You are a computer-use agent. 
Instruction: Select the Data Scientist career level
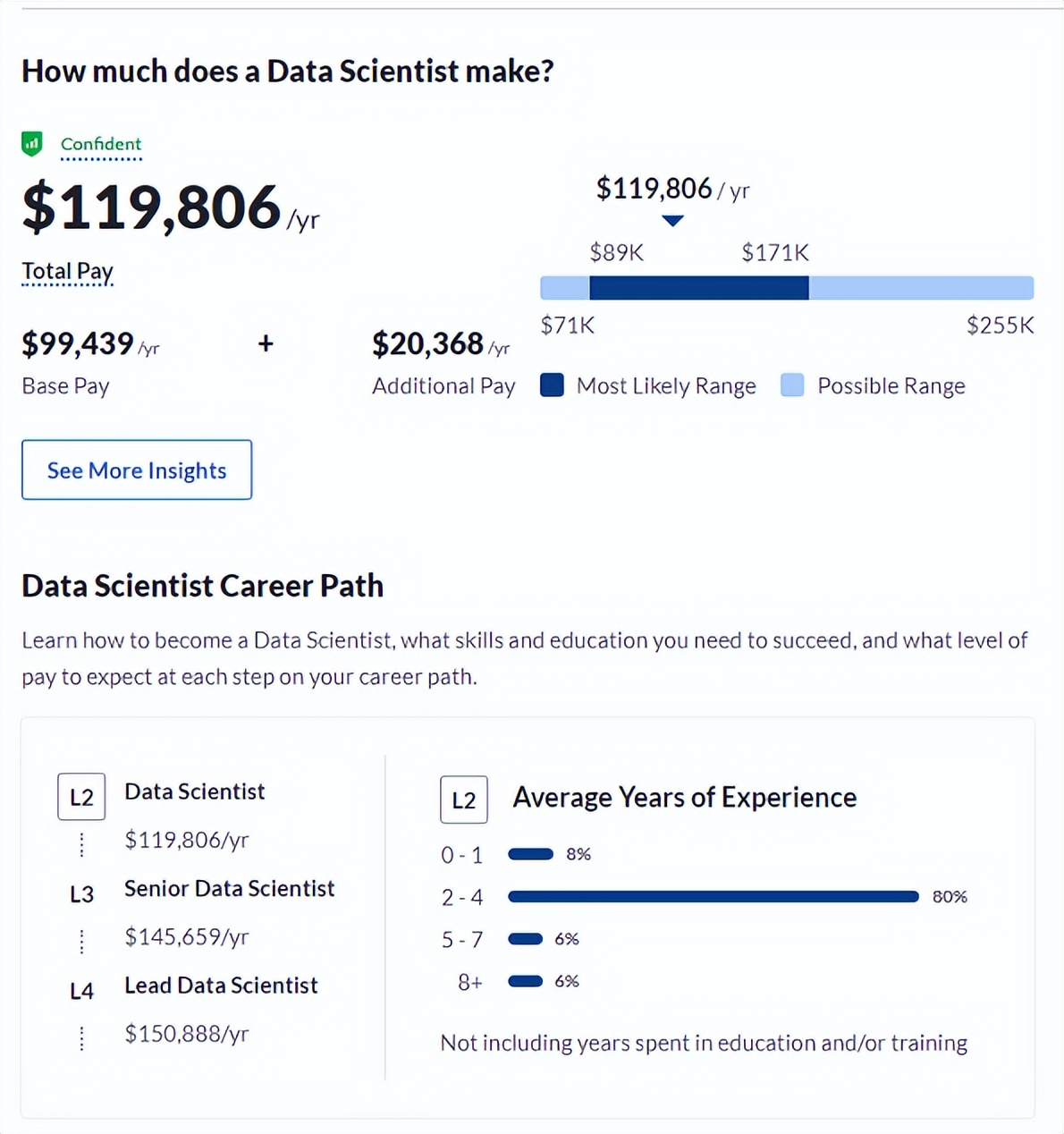point(194,791)
